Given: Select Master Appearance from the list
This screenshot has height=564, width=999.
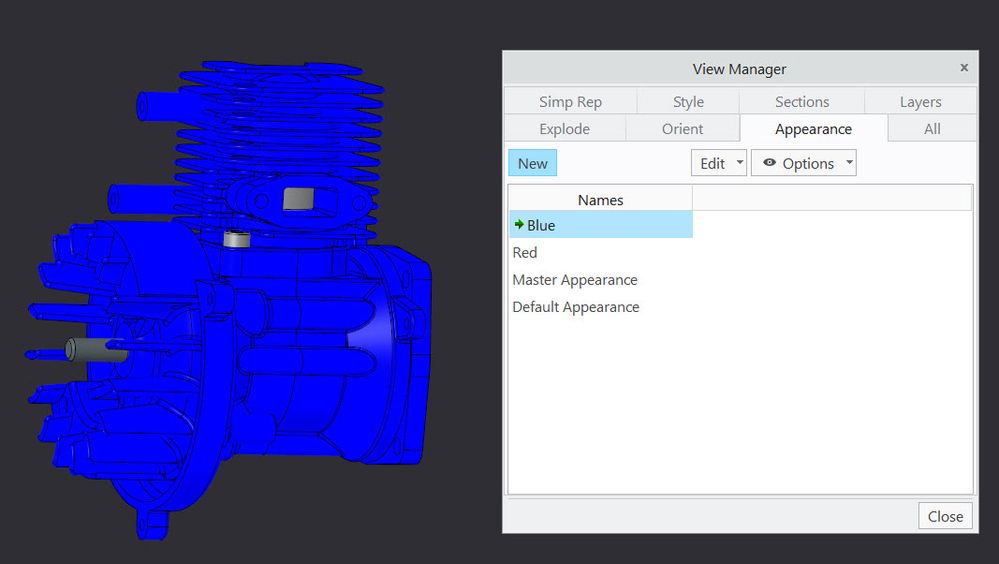Looking at the screenshot, I should (574, 280).
